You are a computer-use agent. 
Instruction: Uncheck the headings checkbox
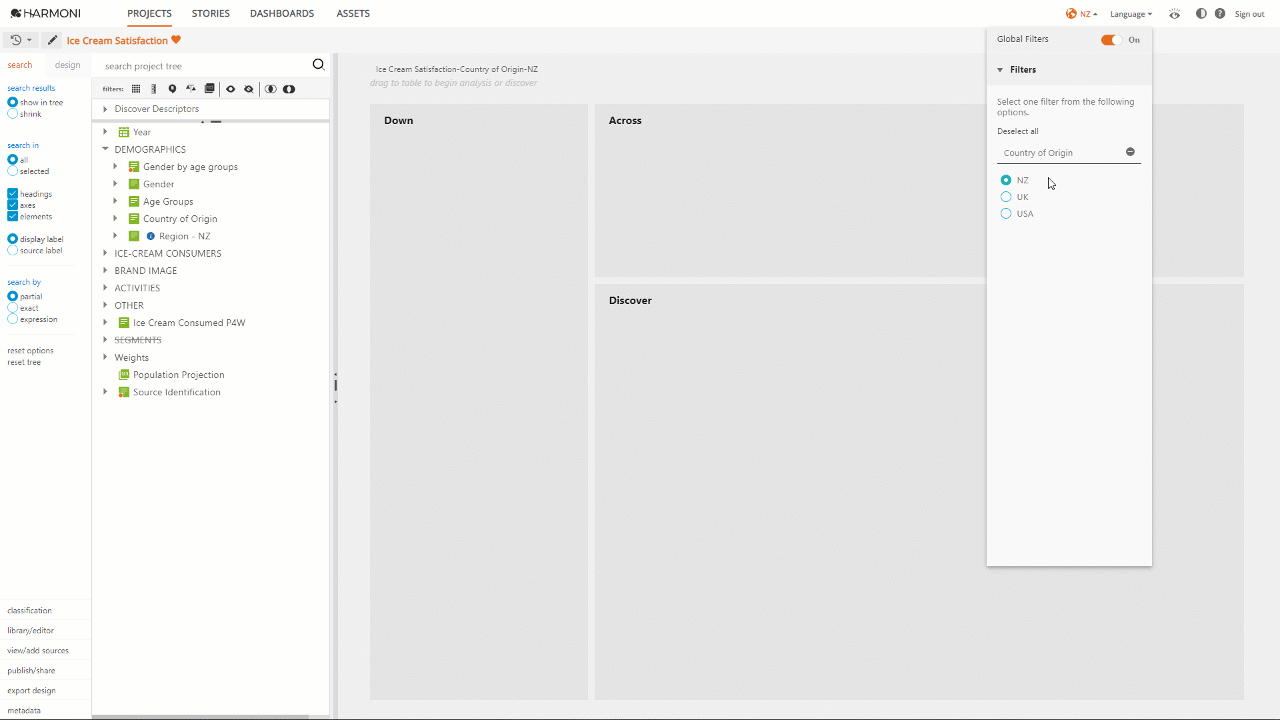[x=13, y=194]
